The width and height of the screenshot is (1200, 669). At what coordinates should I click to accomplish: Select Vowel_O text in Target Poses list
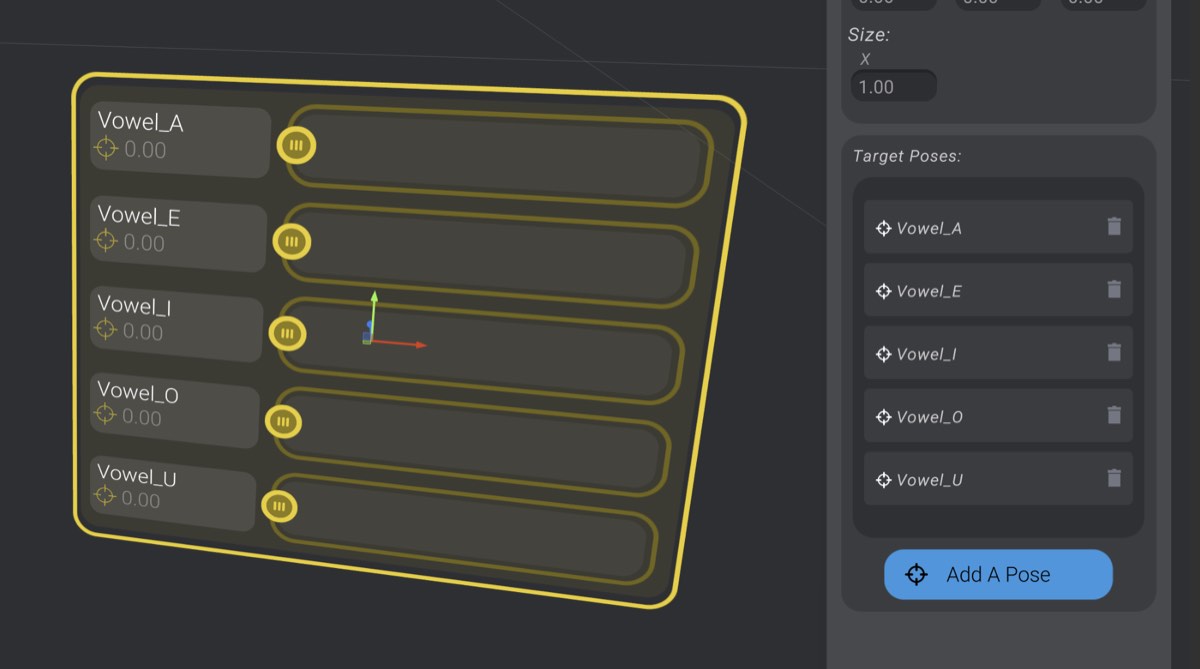pyautogui.click(x=930, y=417)
